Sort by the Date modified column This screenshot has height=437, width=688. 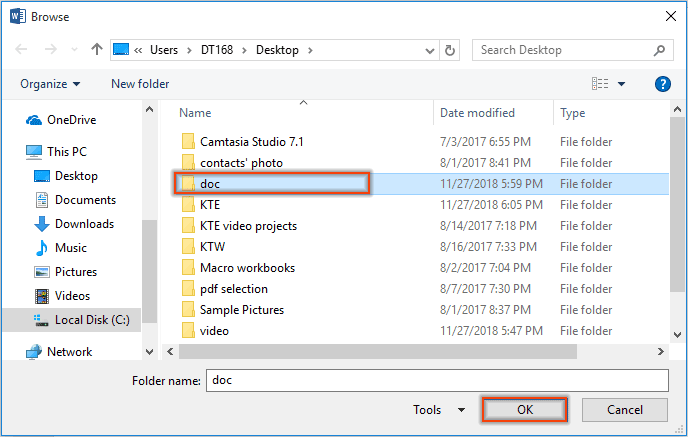pos(477,113)
